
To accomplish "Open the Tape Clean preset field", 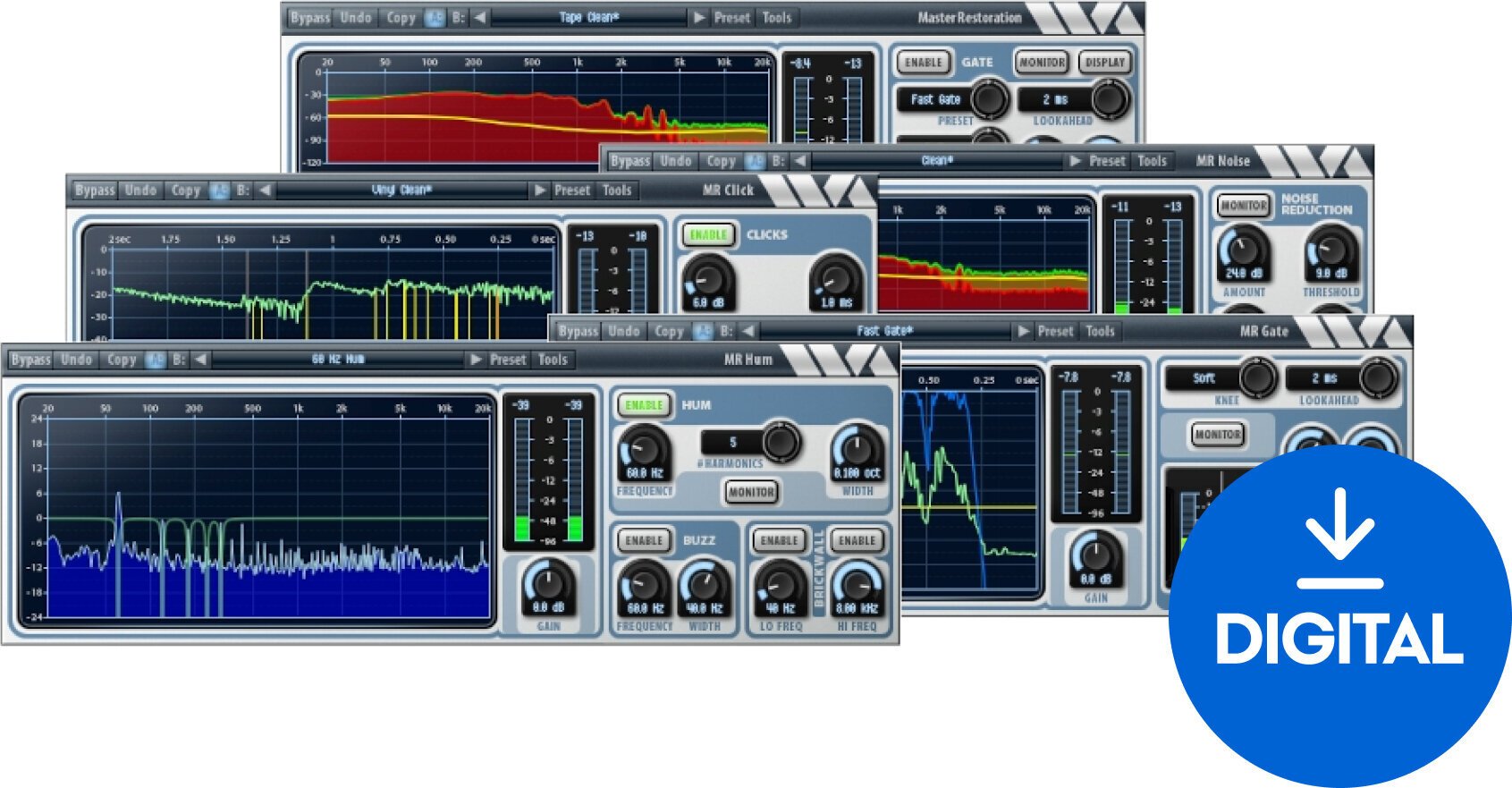I will click(588, 18).
